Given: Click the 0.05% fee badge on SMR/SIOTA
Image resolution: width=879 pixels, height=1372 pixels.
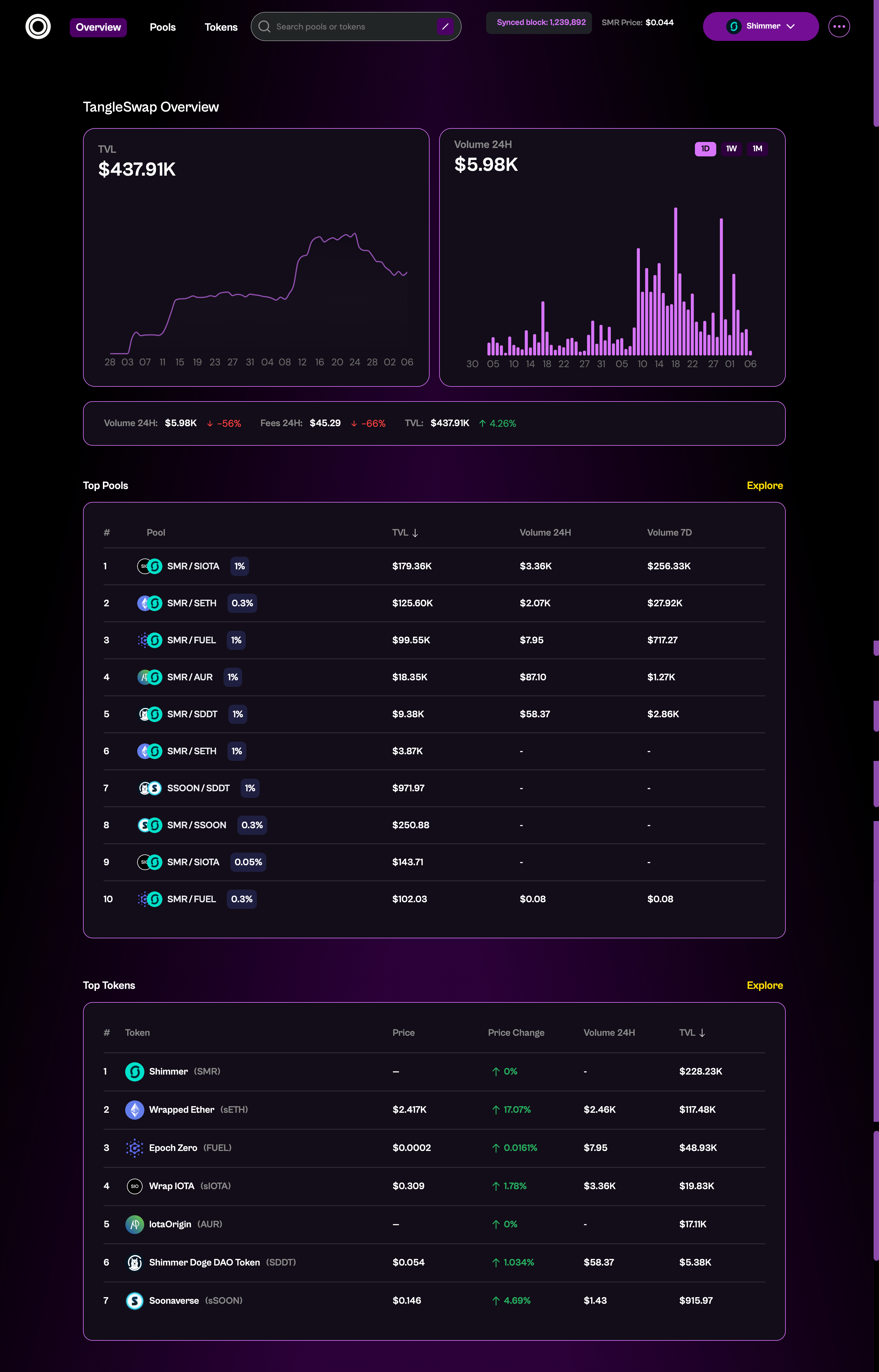Looking at the screenshot, I should (x=248, y=862).
